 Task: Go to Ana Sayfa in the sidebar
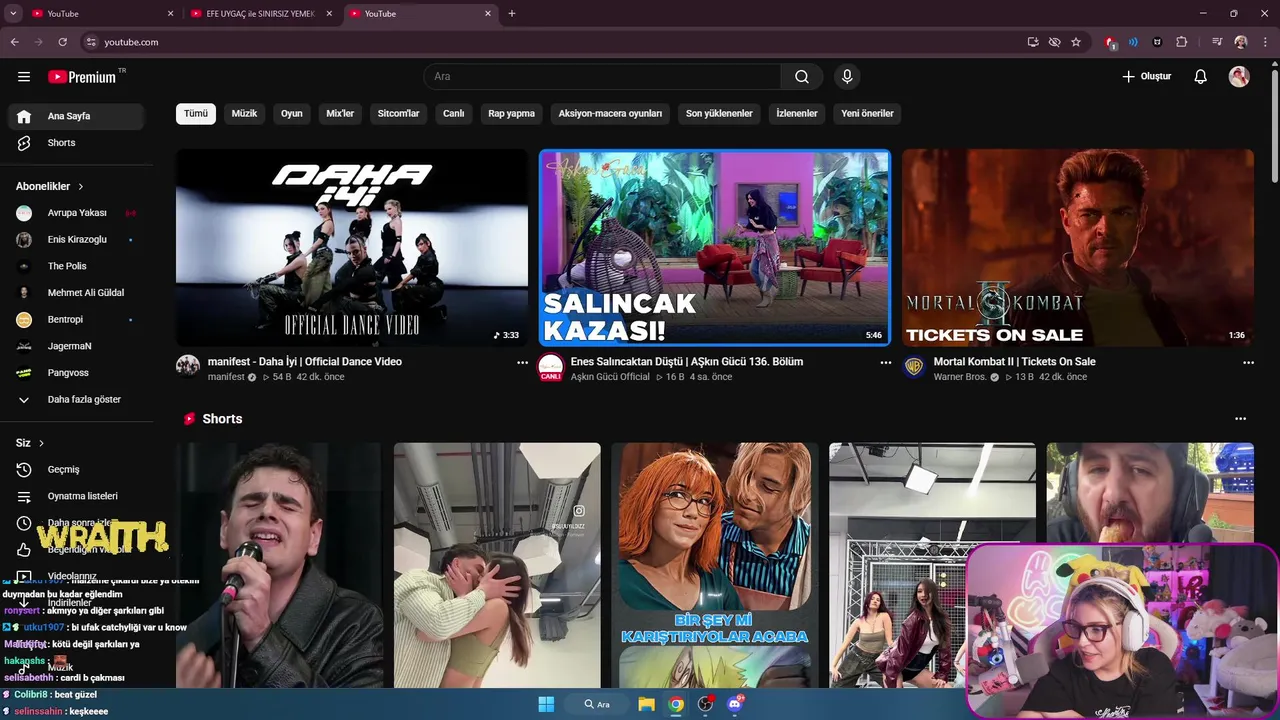pos(77,116)
